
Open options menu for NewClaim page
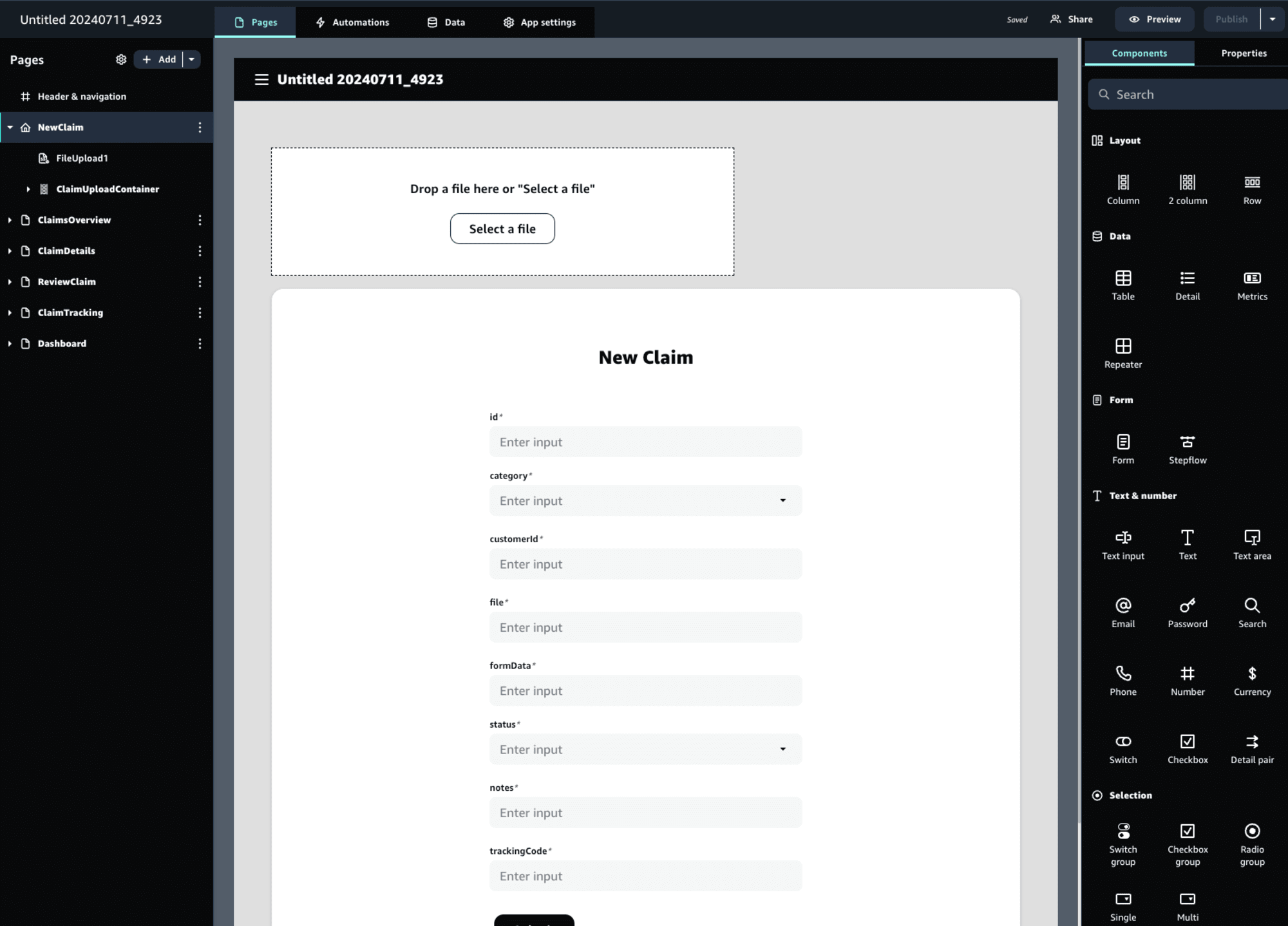(200, 128)
